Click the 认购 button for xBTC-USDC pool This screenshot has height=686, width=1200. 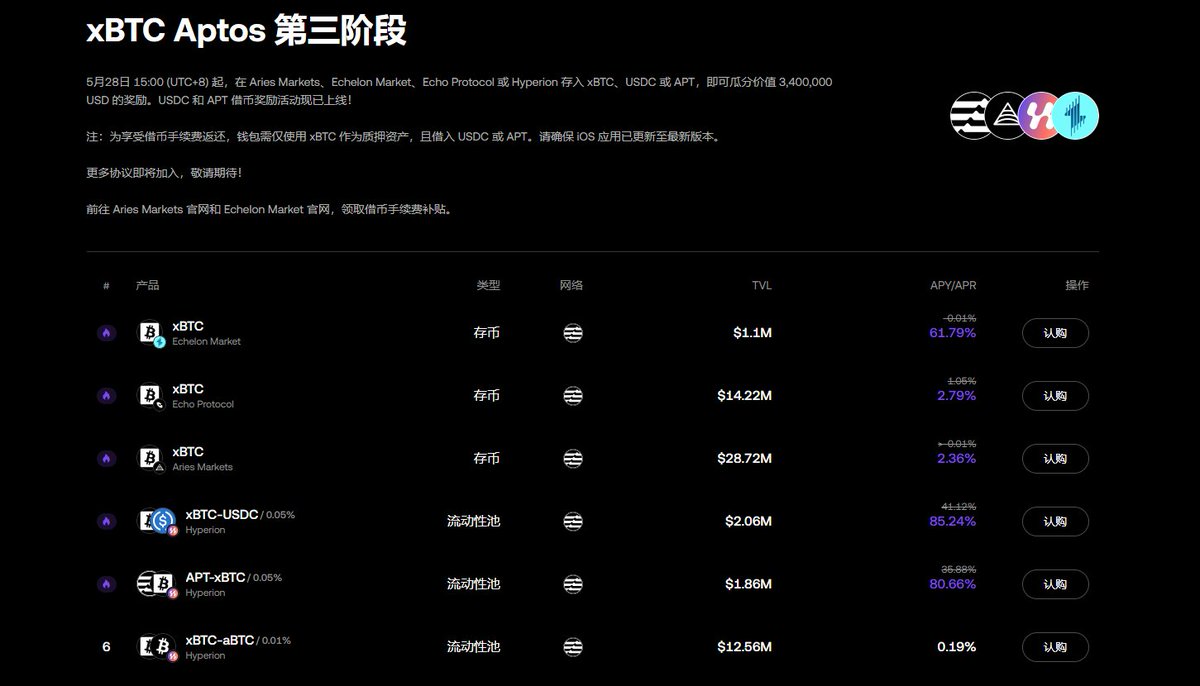point(1055,521)
